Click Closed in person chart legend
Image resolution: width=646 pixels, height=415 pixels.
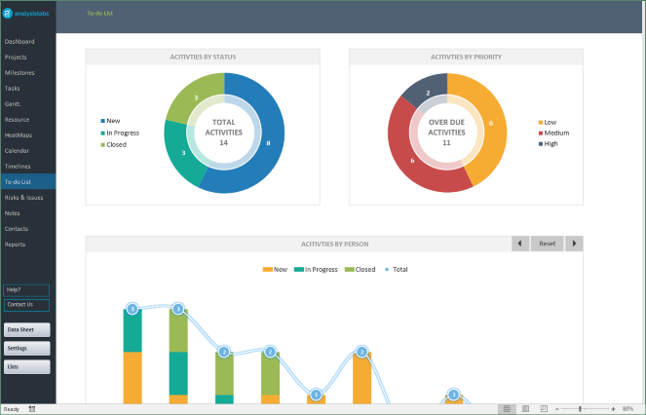360,270
